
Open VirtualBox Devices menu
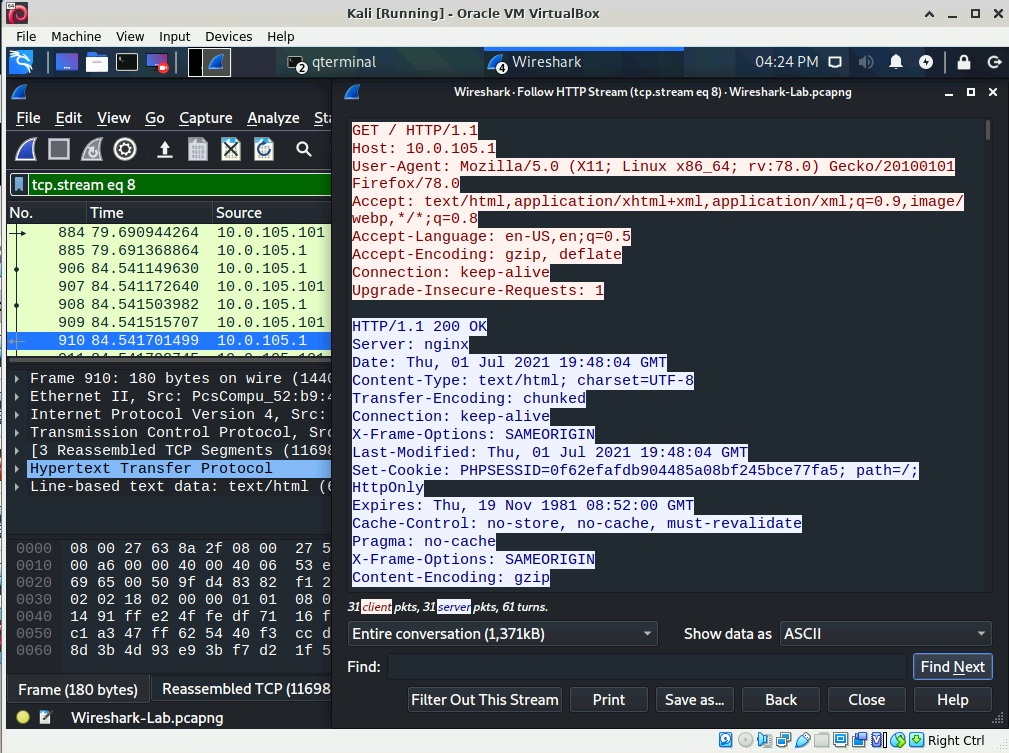coord(228,37)
